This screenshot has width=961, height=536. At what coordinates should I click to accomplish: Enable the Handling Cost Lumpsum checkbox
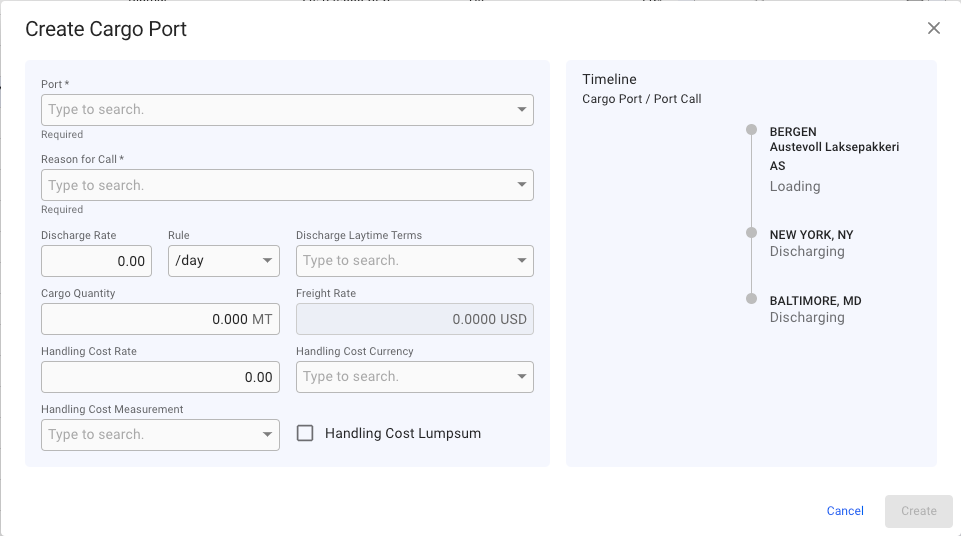click(x=306, y=433)
